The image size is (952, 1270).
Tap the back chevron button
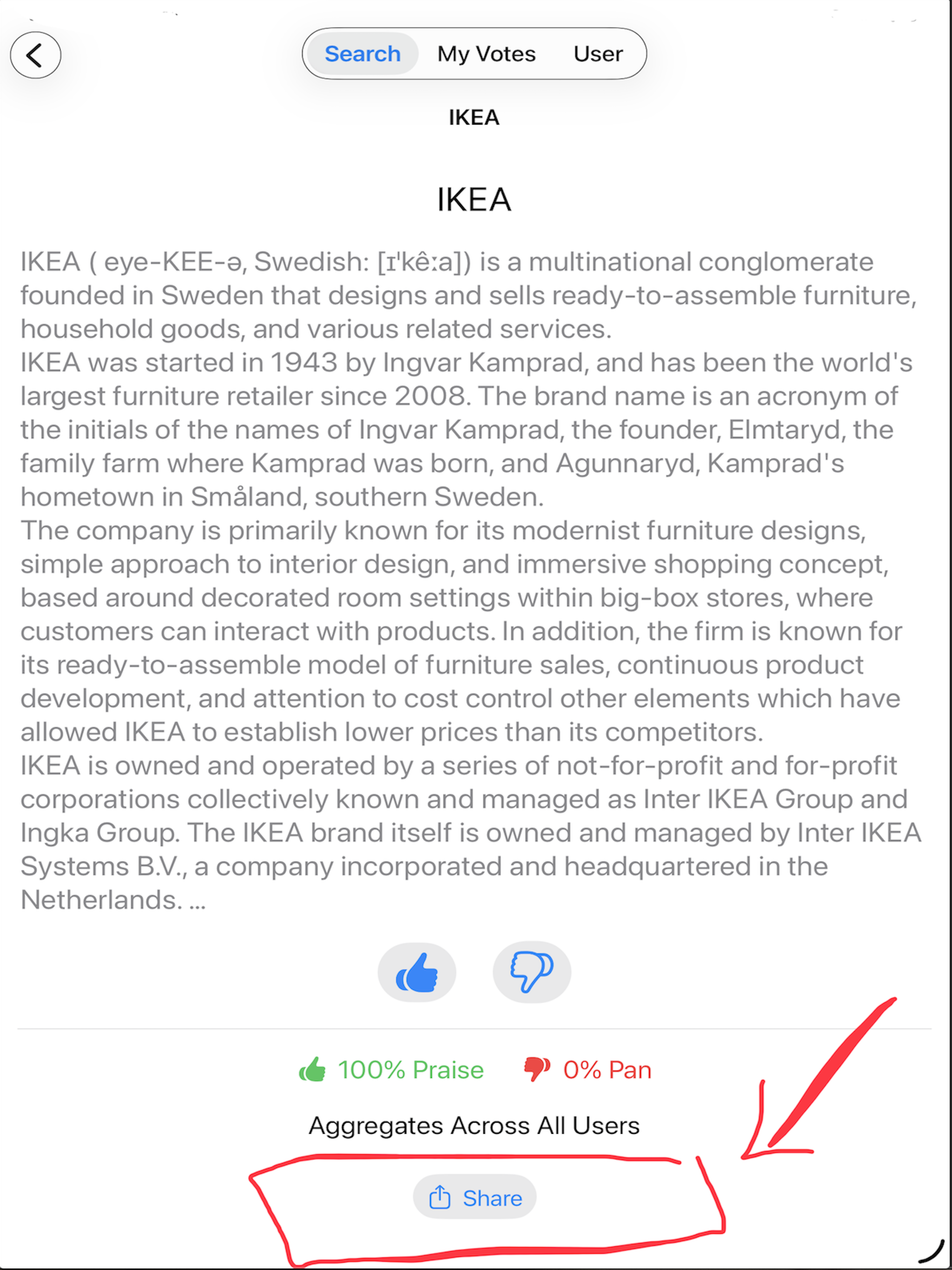[36, 56]
